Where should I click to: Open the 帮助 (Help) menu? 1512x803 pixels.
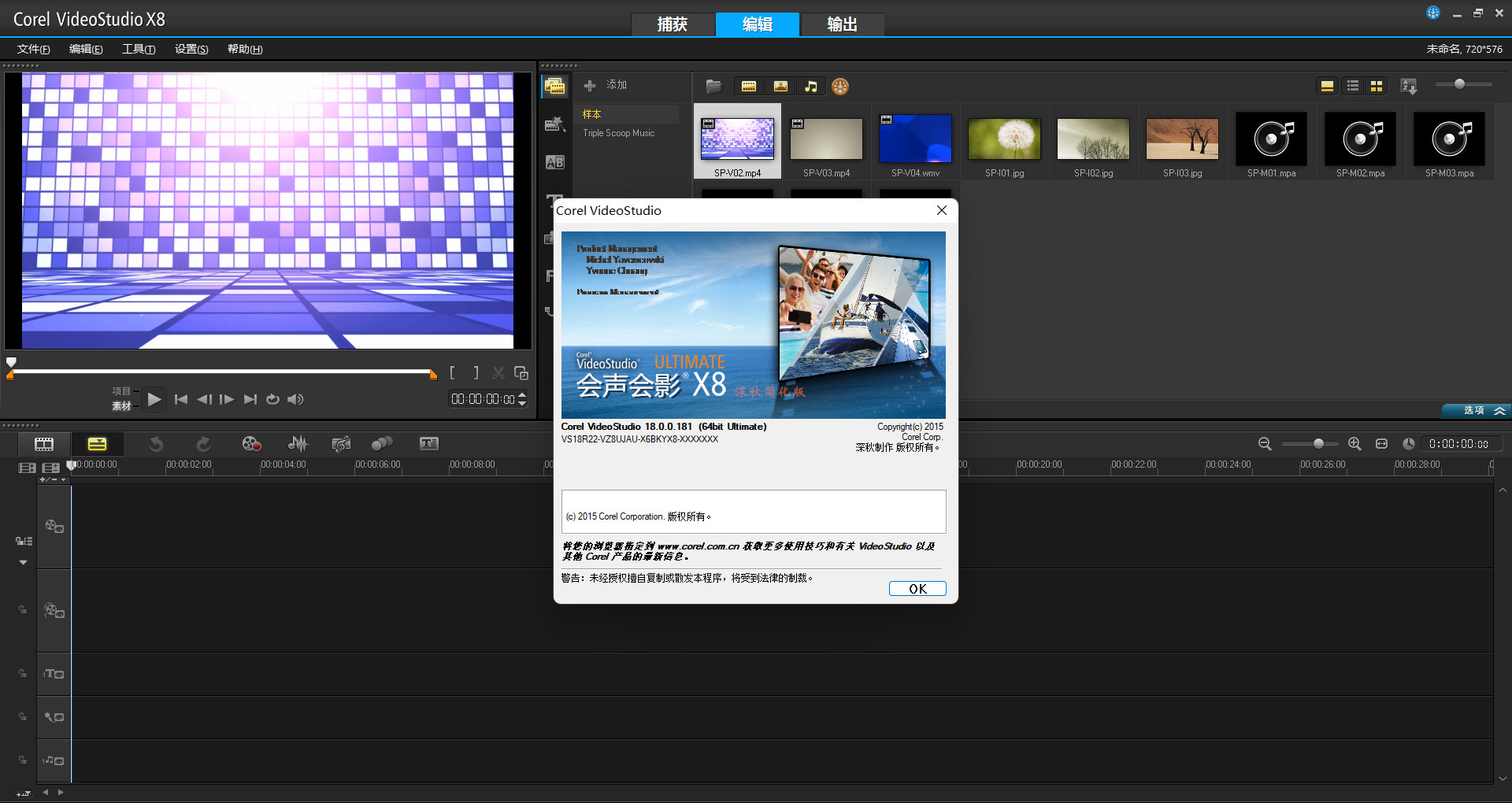[x=245, y=49]
